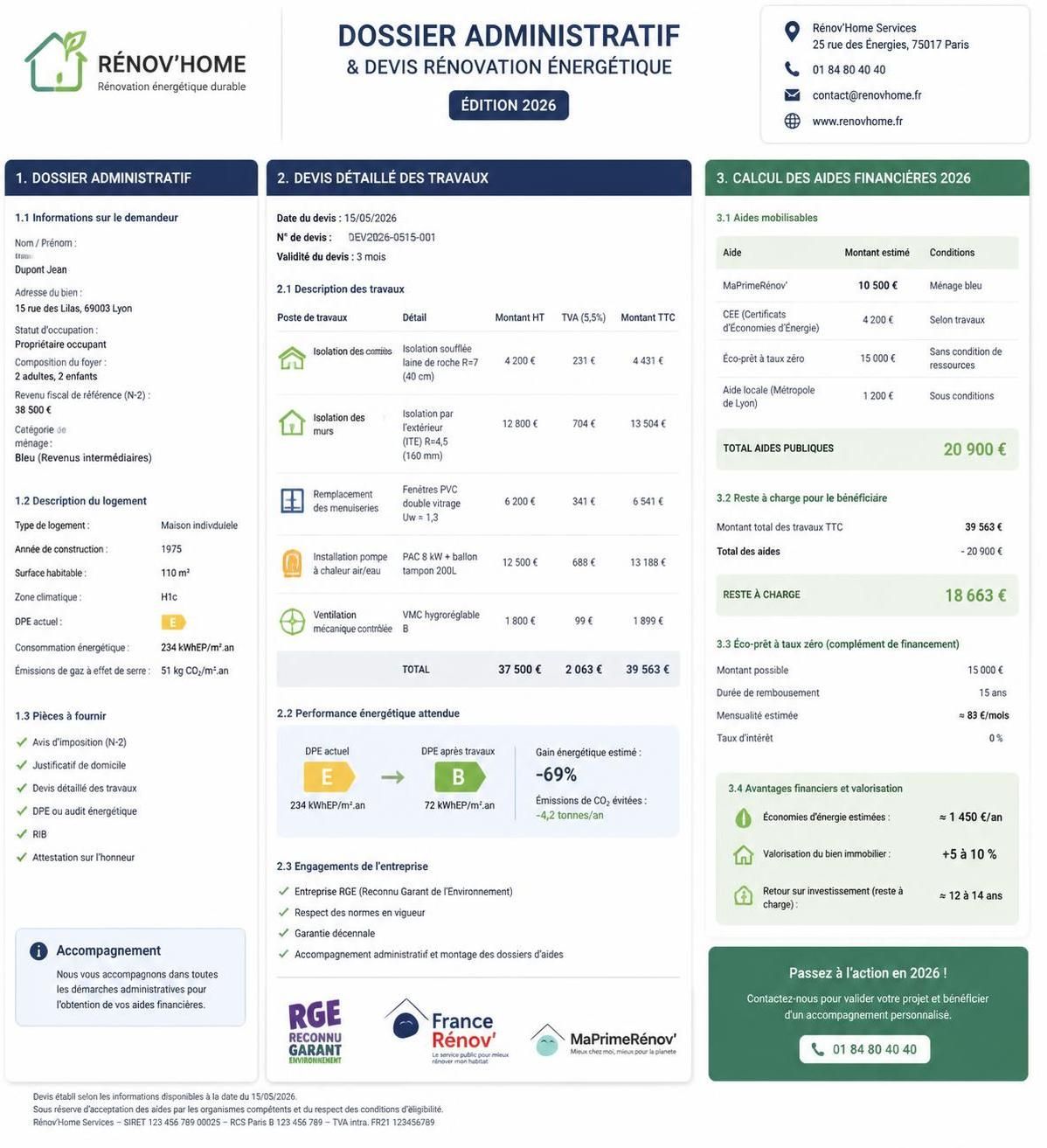Image resolution: width=1047 pixels, height=1148 pixels.
Task: Click the Ménage bleu condition cell
Action: pyautogui.click(x=955, y=285)
